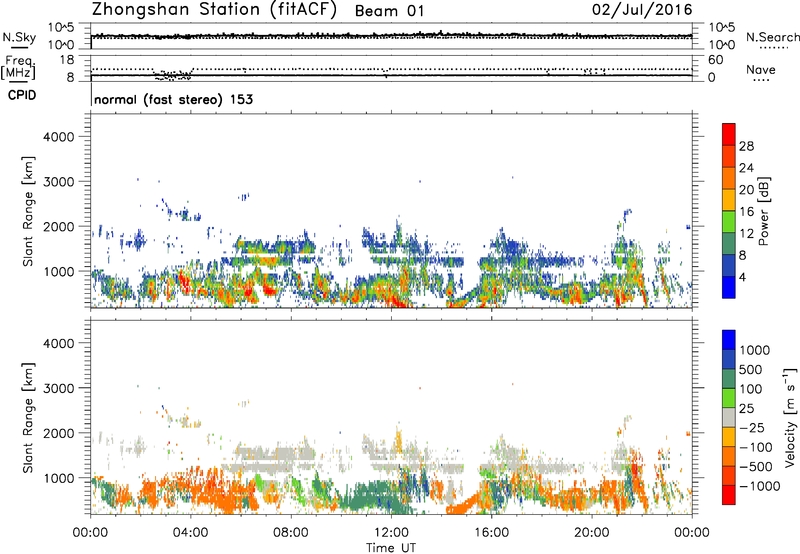Viewport: 800px width, 554px height.
Task: Click the date '02/Jul/2016'
Action: point(642,10)
